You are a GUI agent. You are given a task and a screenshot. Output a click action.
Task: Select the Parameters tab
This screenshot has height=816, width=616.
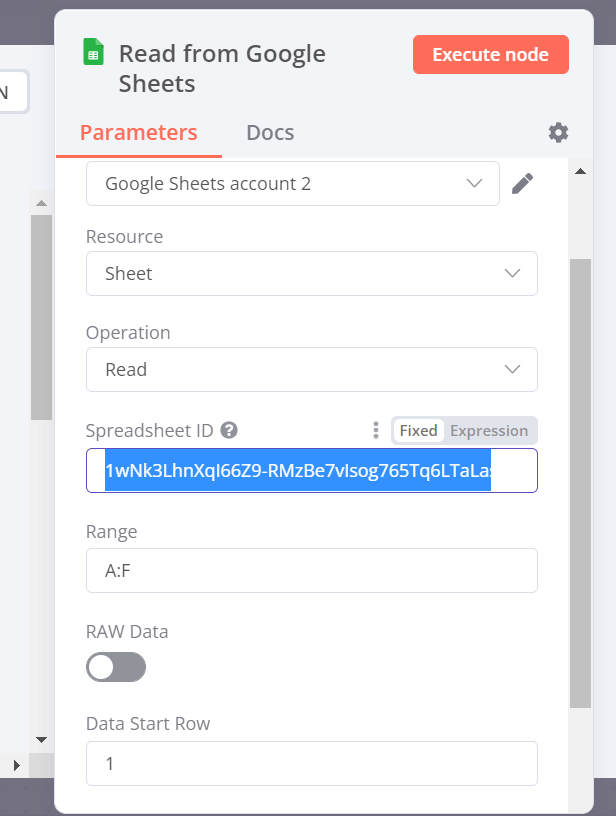pos(138,132)
